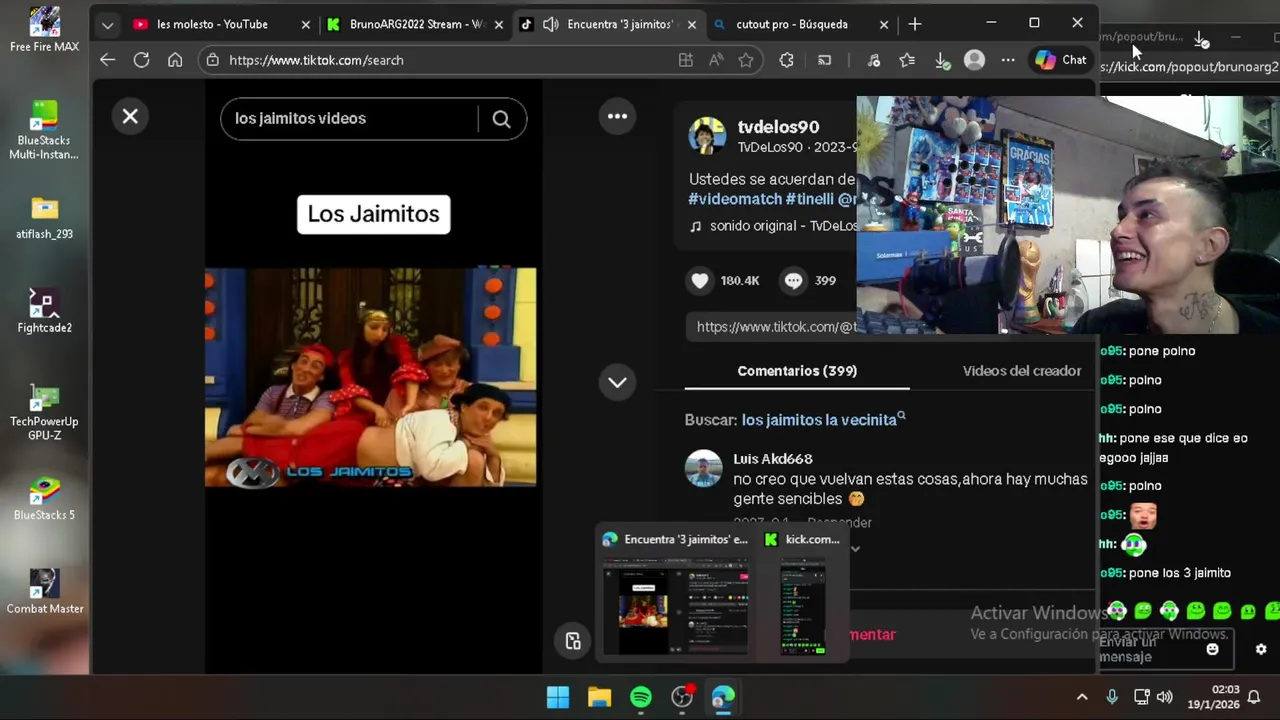Open the comments bubble icon showing 399
The image size is (1280, 720).
click(x=793, y=280)
